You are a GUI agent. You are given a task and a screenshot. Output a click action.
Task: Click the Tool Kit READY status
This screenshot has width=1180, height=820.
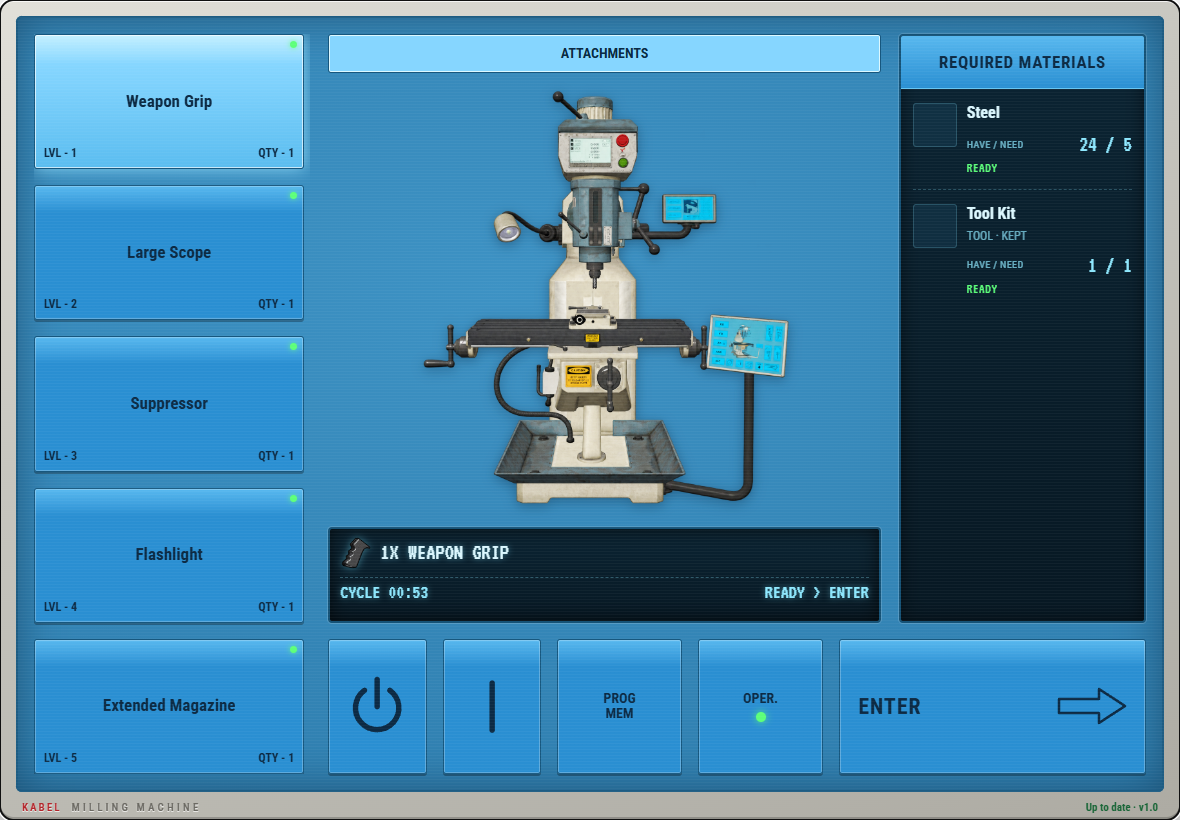coord(981,290)
